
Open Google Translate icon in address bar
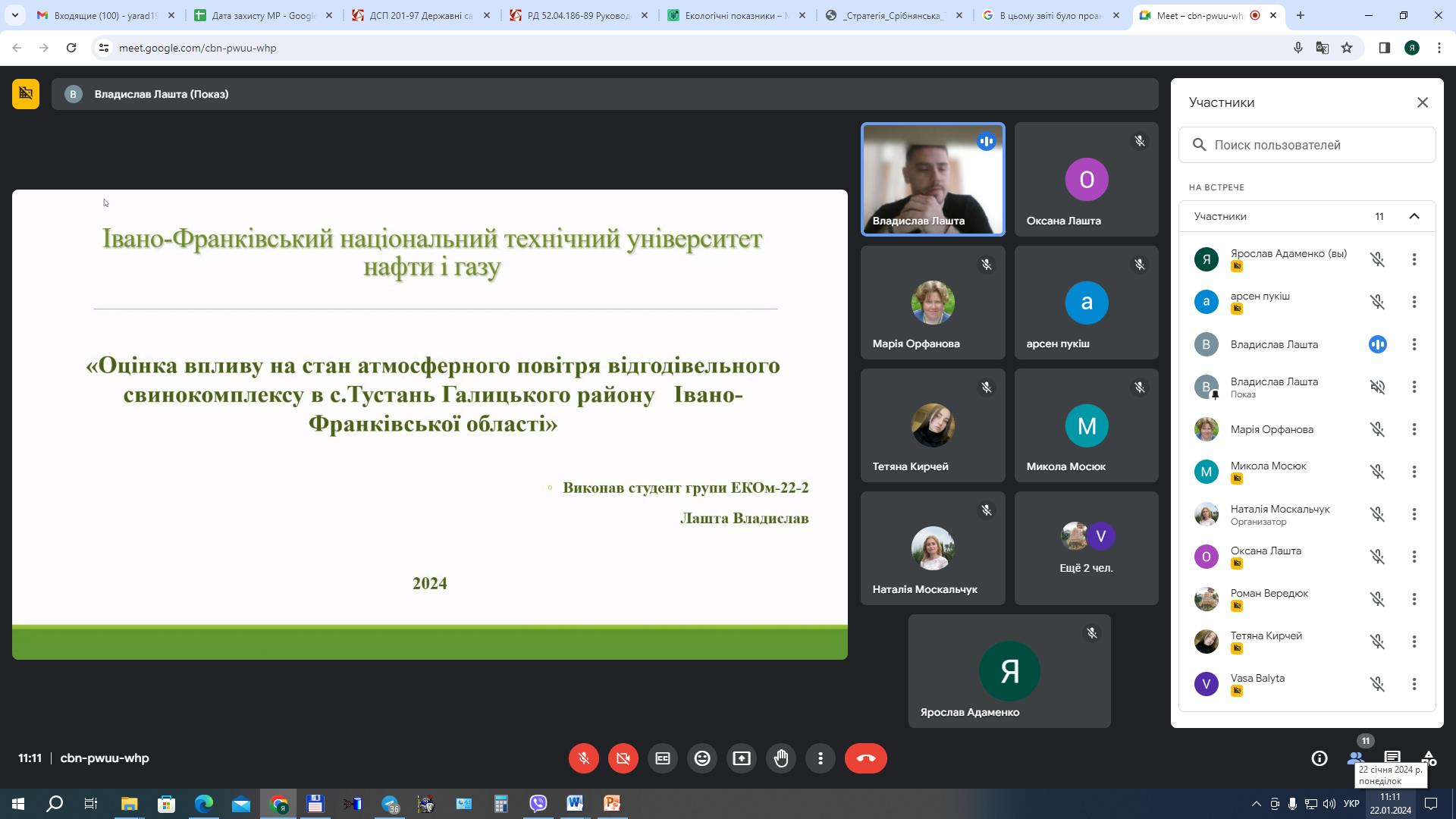point(1322,47)
